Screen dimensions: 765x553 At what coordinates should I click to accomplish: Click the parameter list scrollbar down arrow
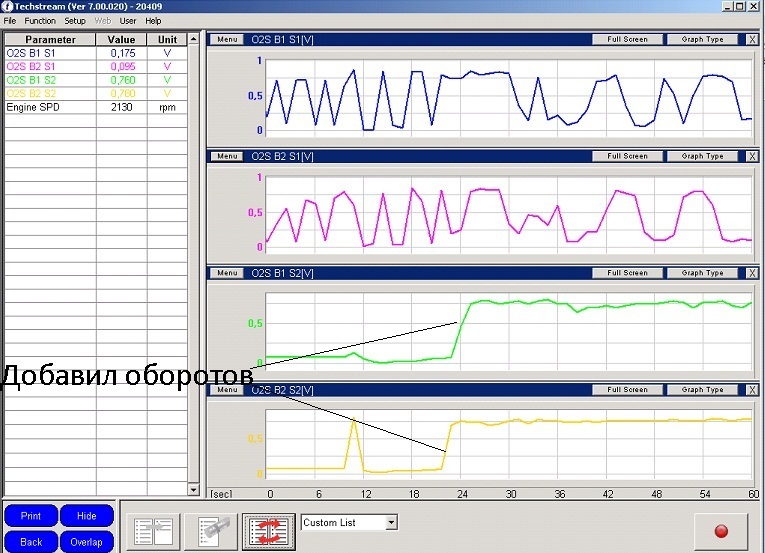pos(194,490)
